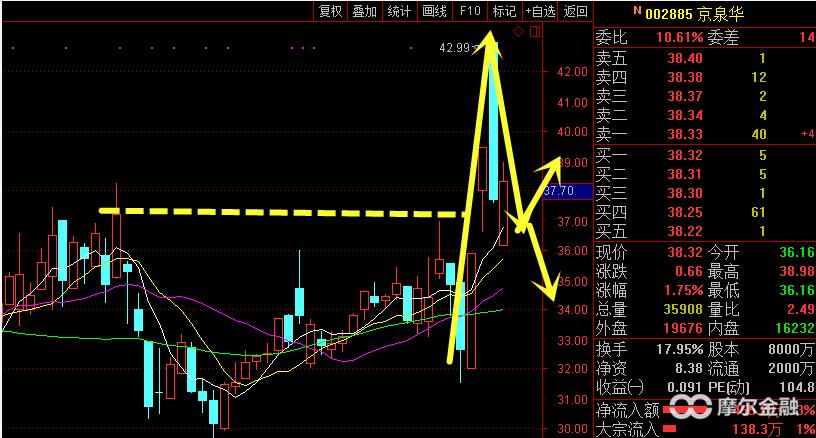
Task: Click the 京泉华 stock name
Action: (x=719, y=14)
